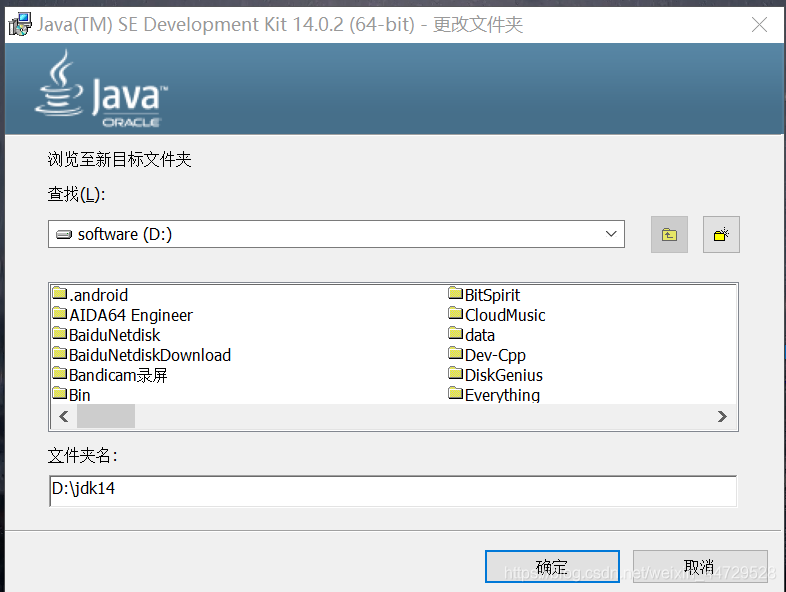This screenshot has height=592, width=786.
Task: Click the folder list left scroll arrow
Action: 64,416
